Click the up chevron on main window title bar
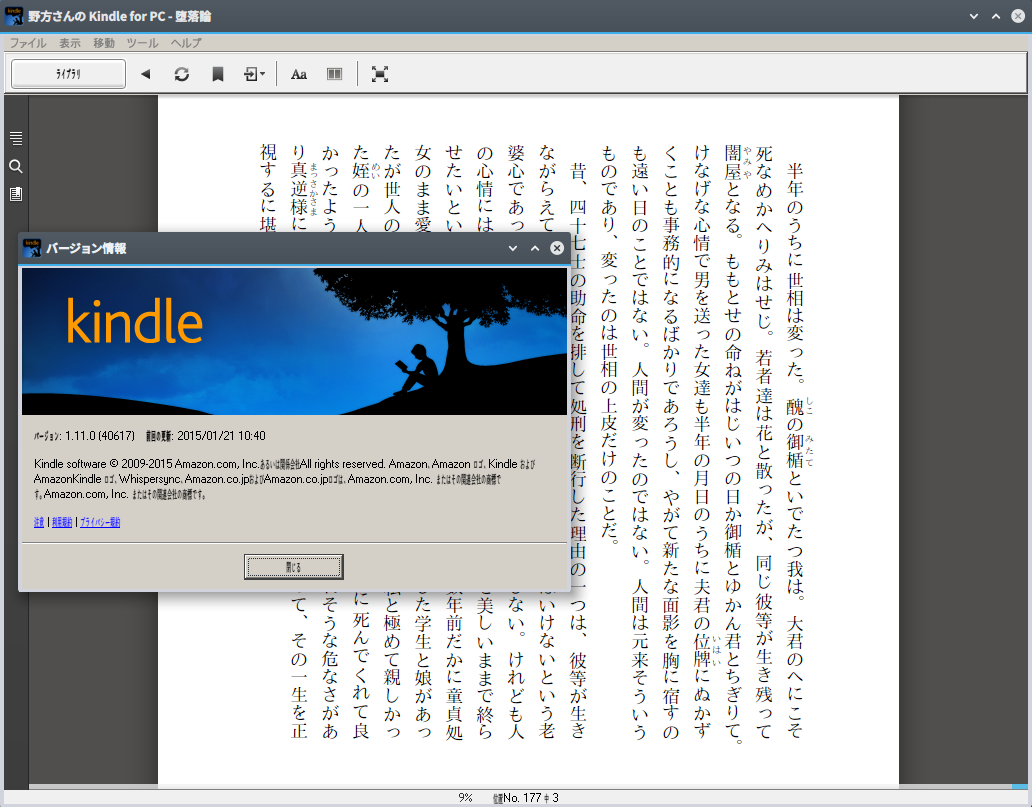1032x807 pixels. 996,16
